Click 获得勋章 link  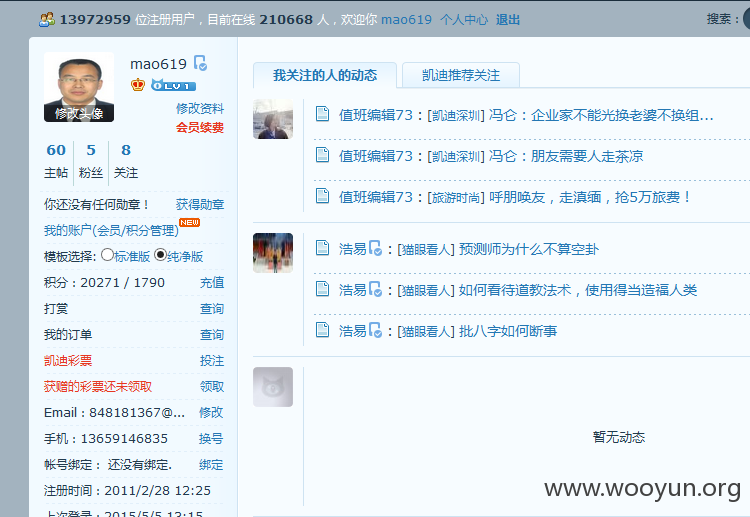coord(200,205)
